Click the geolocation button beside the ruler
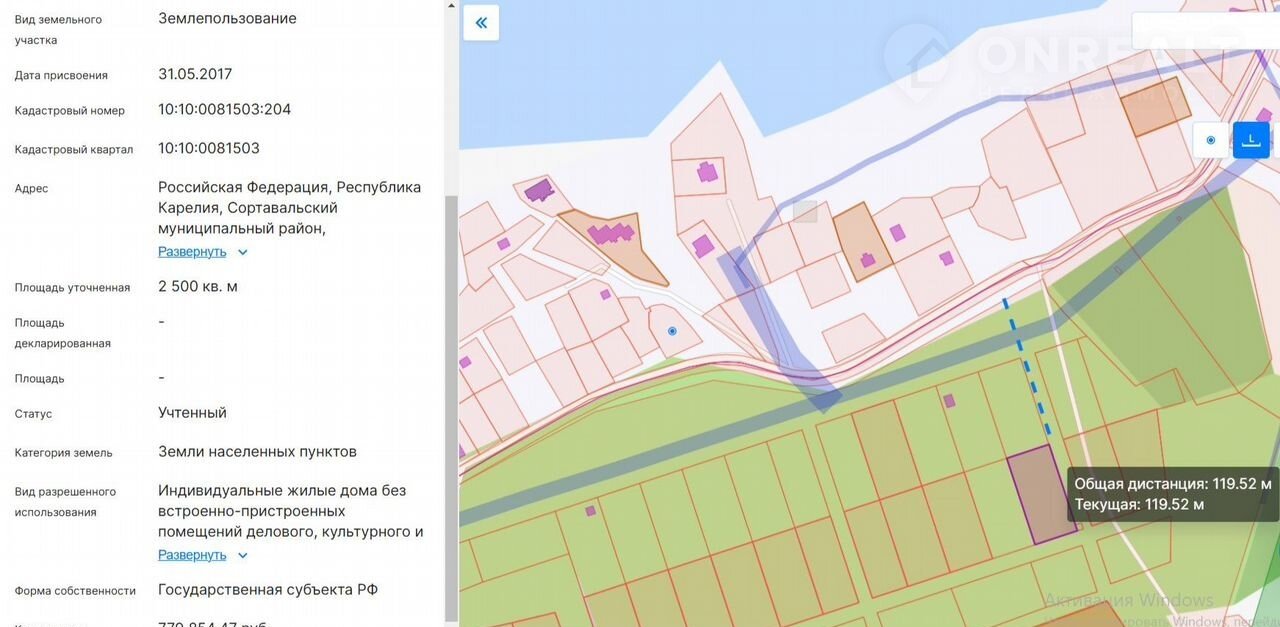The image size is (1280, 627). pos(1211,140)
